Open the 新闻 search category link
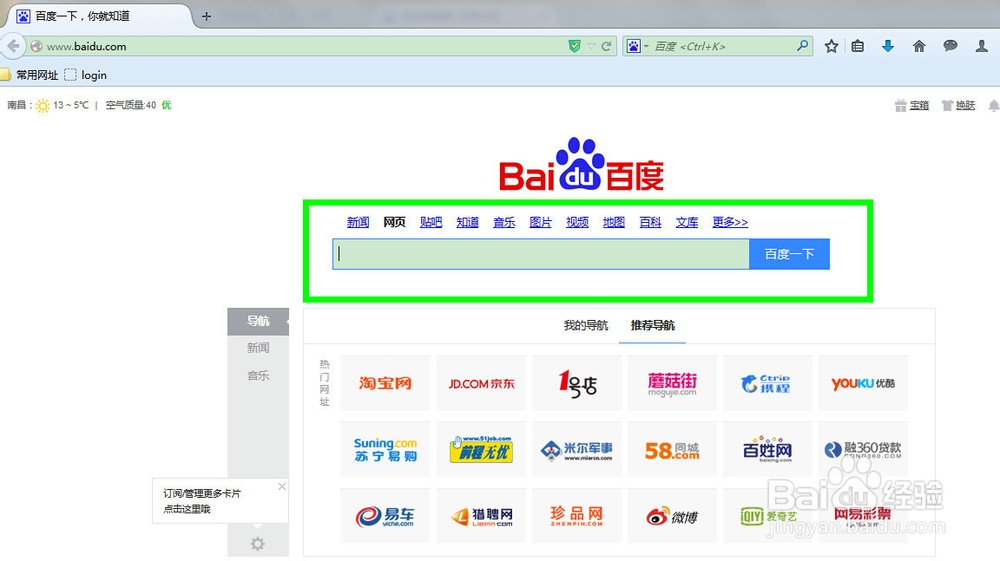The image size is (1000, 561). 358,222
